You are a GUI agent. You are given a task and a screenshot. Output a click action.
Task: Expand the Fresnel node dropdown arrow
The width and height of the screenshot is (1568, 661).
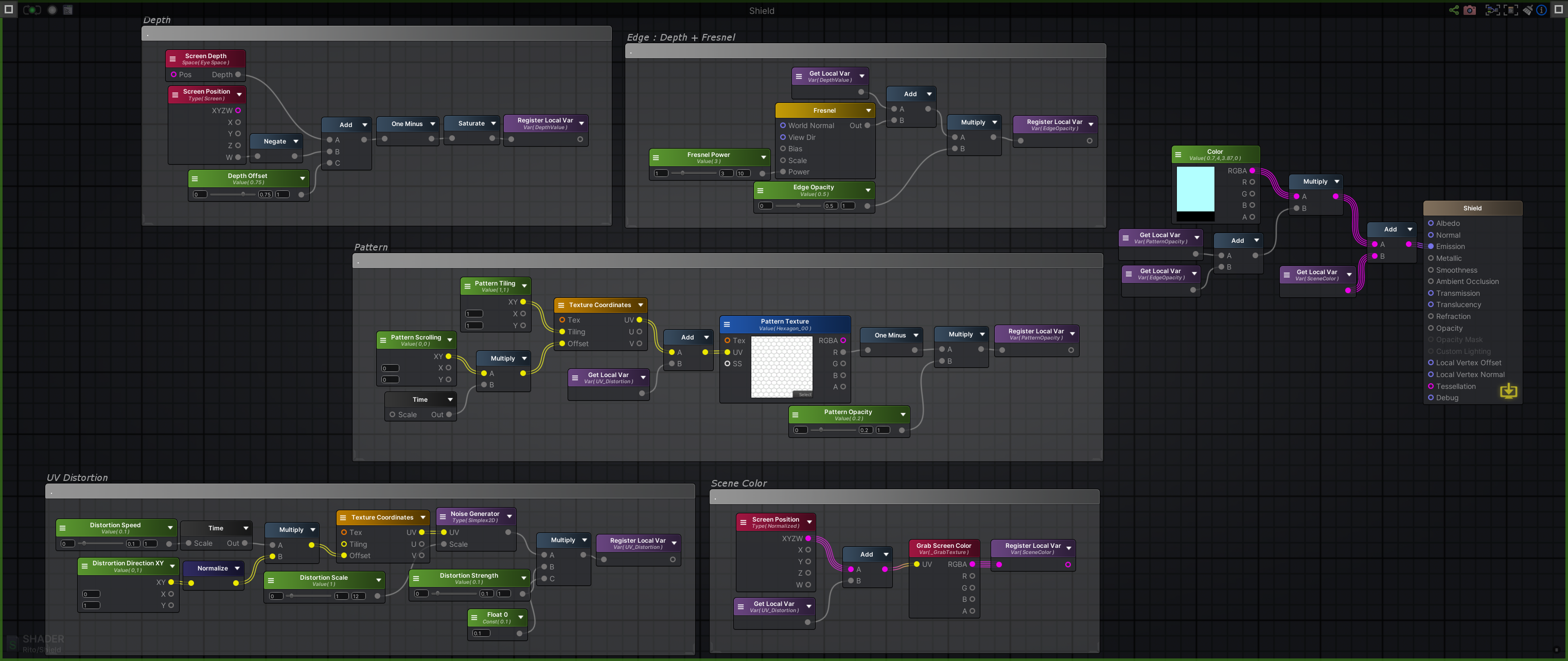868,111
